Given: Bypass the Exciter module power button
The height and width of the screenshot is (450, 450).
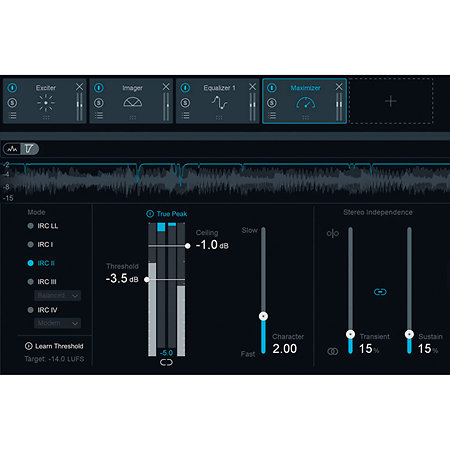Looking at the screenshot, I should pos(12,88).
